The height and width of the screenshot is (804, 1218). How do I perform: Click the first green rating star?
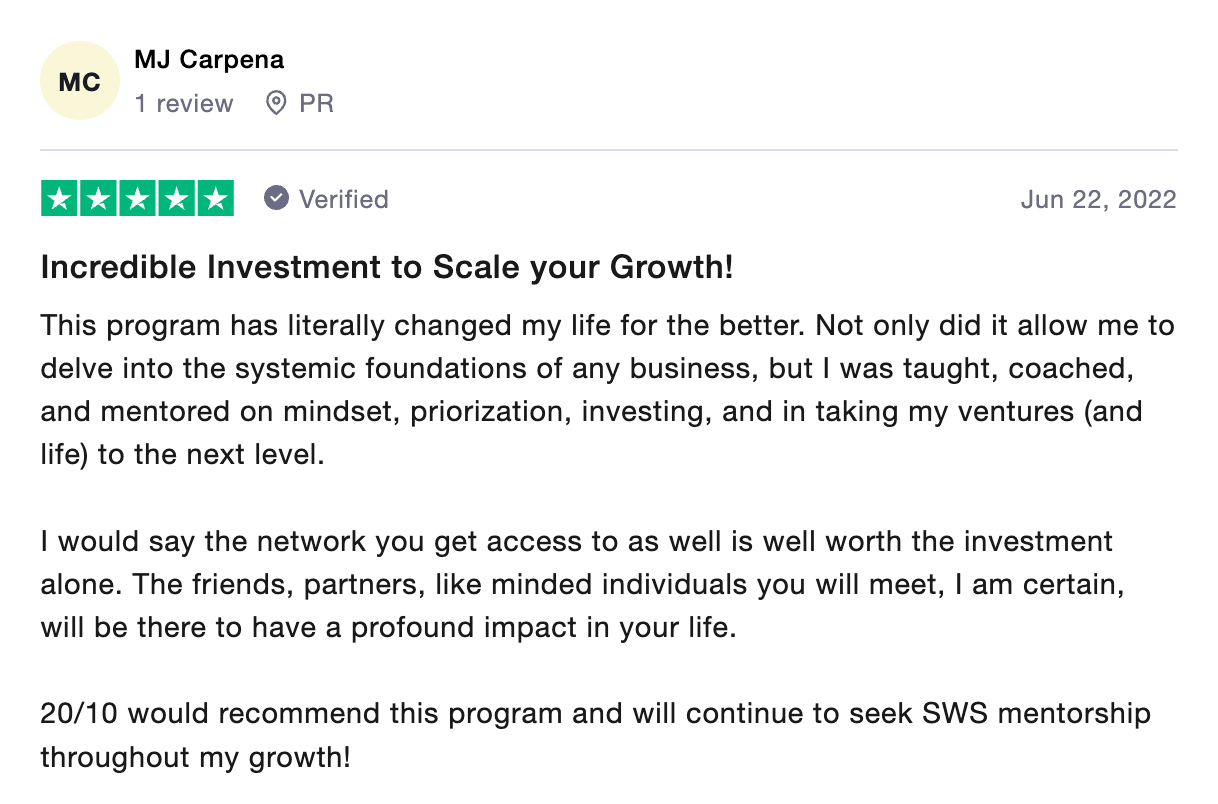(60, 199)
